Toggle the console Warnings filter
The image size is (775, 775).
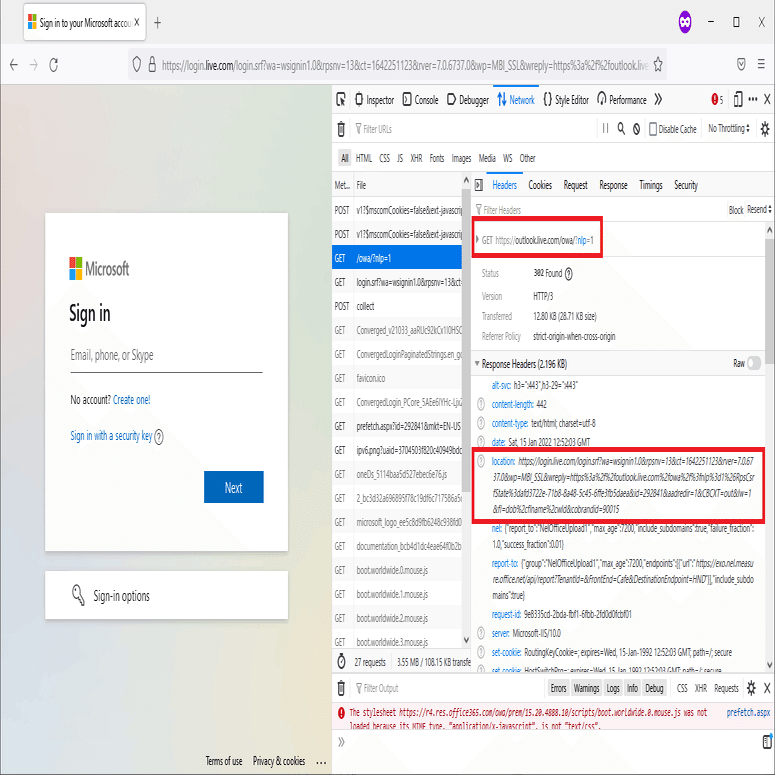click(x=586, y=688)
